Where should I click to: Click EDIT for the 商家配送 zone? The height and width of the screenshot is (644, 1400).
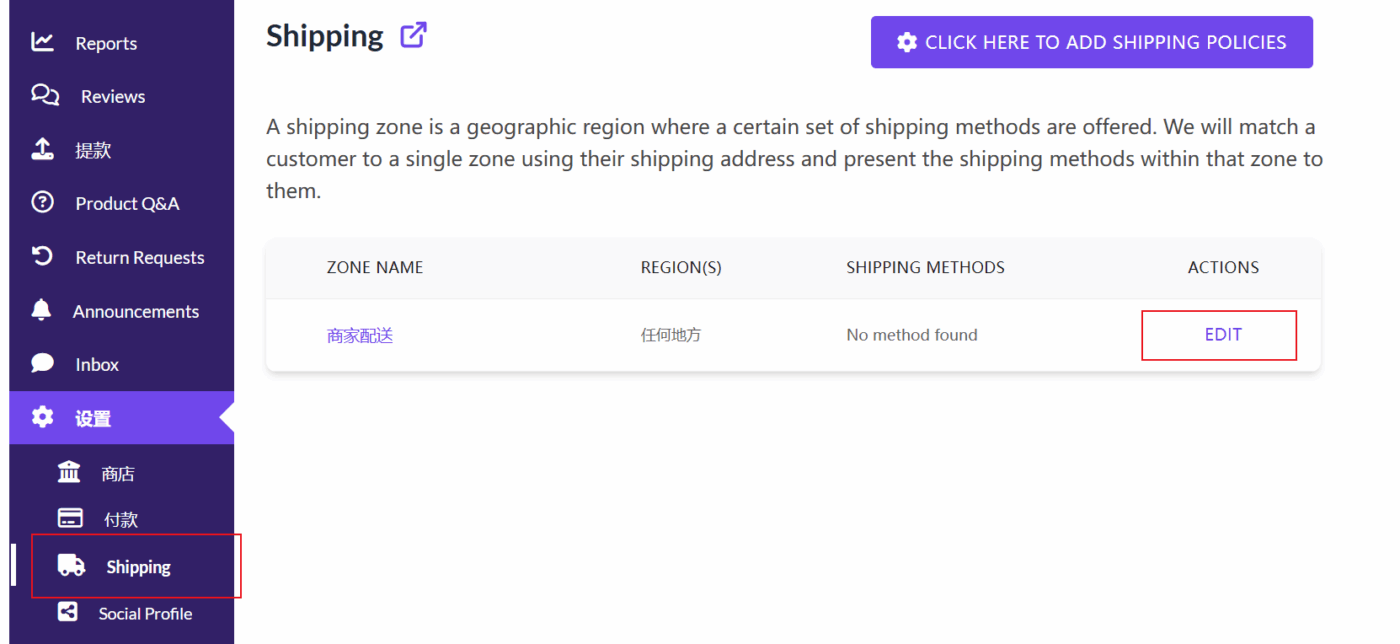pos(1222,335)
